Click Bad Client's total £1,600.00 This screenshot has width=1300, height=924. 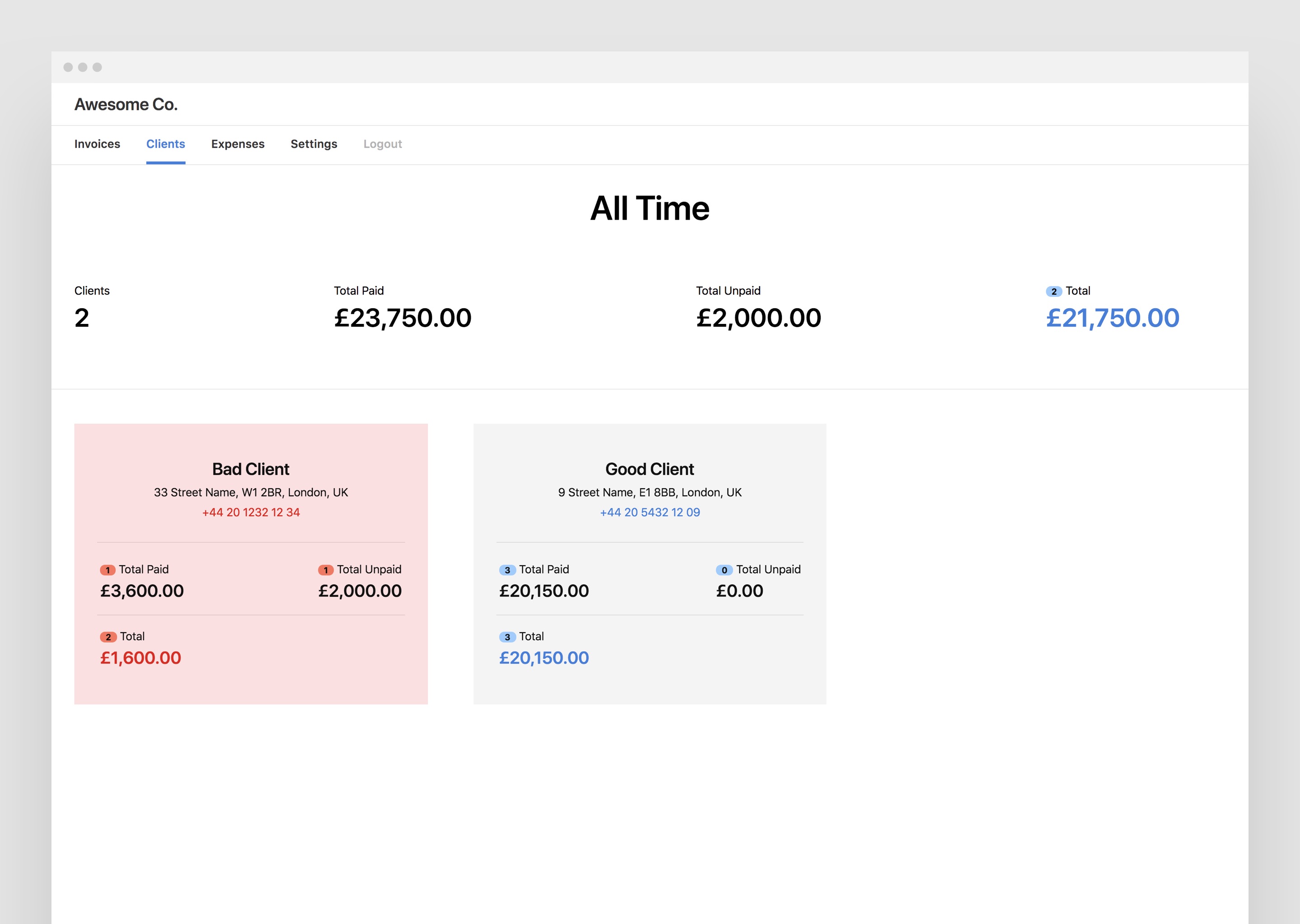[140, 658]
